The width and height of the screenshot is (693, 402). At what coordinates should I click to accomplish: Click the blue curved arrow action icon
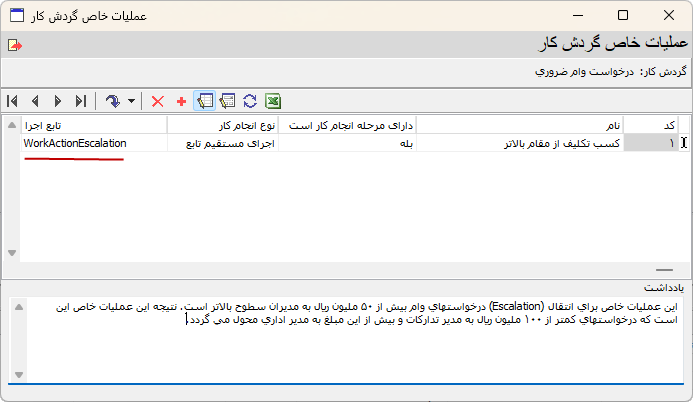click(x=112, y=101)
